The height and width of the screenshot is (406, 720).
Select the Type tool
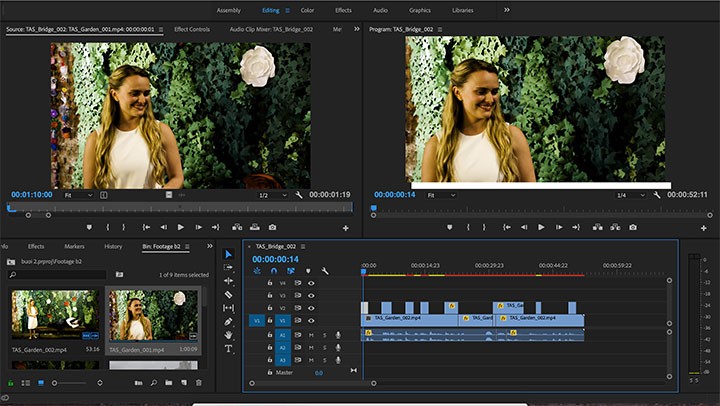(228, 349)
